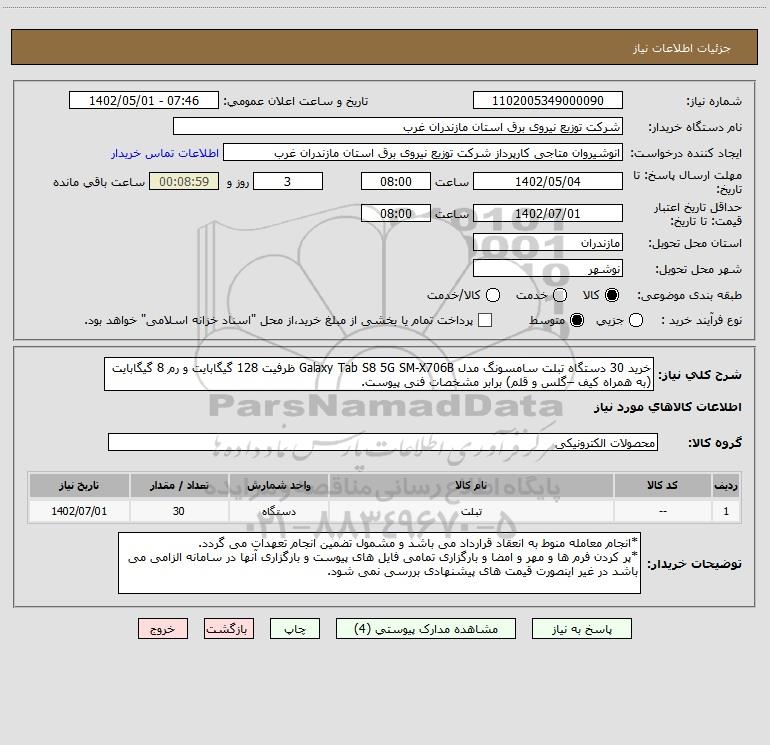Click the شهر محل تحویل field نوشهر

[x=548, y=269]
